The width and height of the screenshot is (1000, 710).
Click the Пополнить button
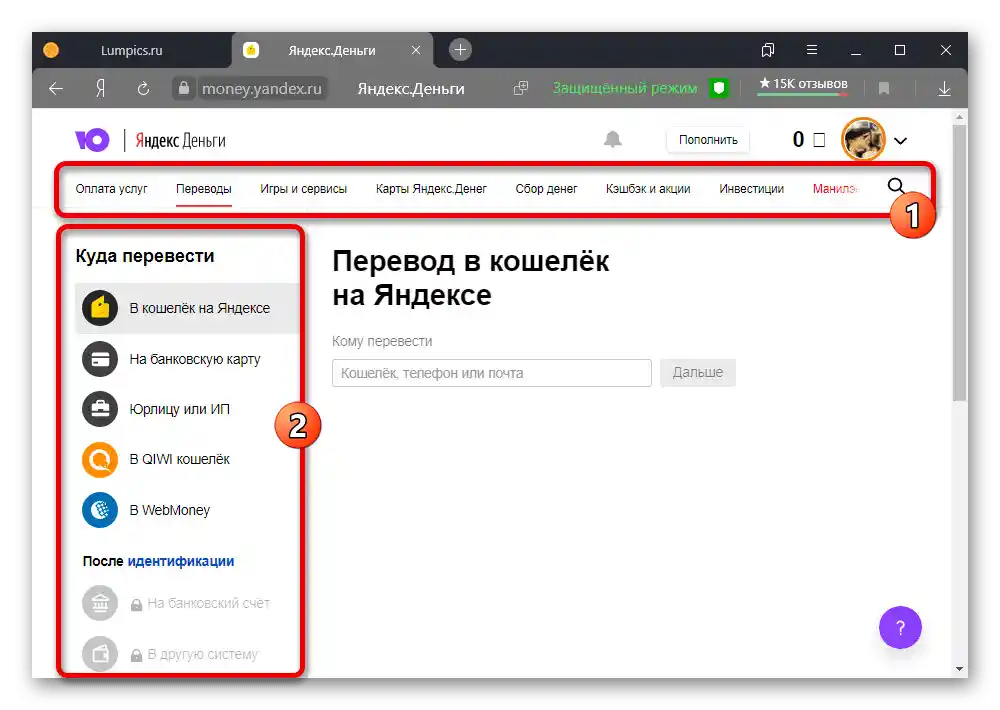707,140
